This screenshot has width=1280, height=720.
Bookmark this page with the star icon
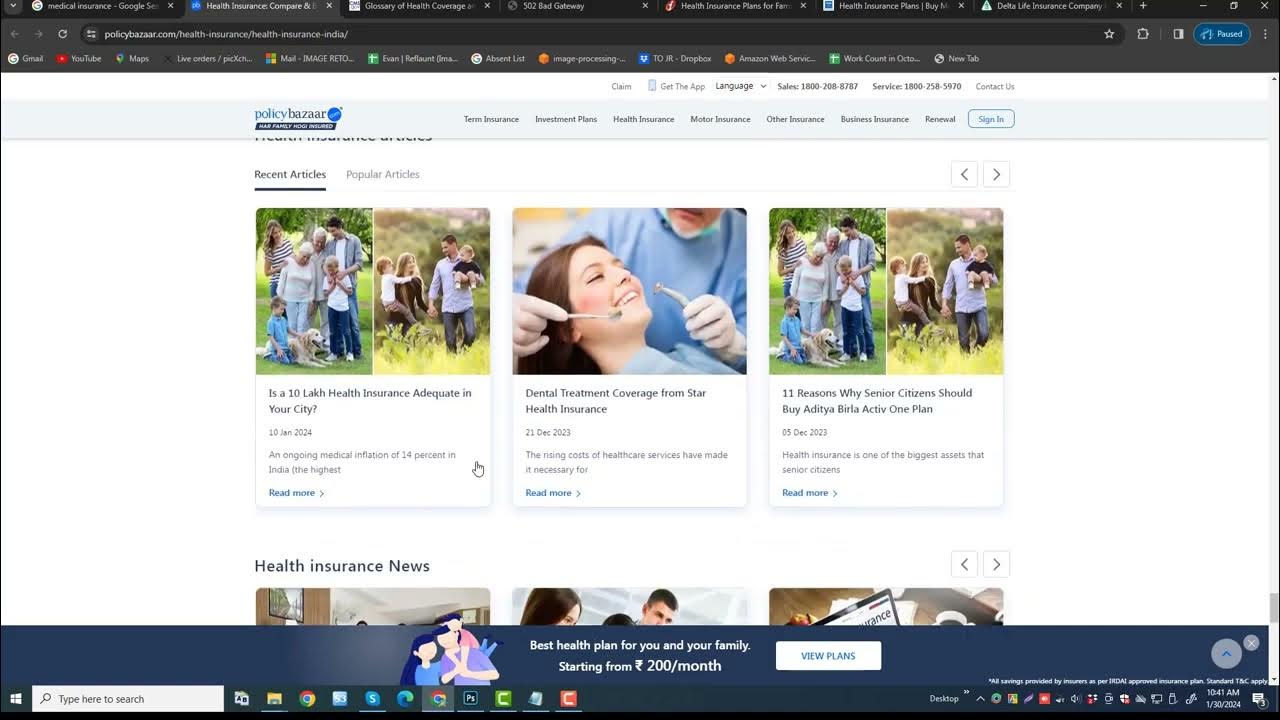pyautogui.click(x=1109, y=34)
